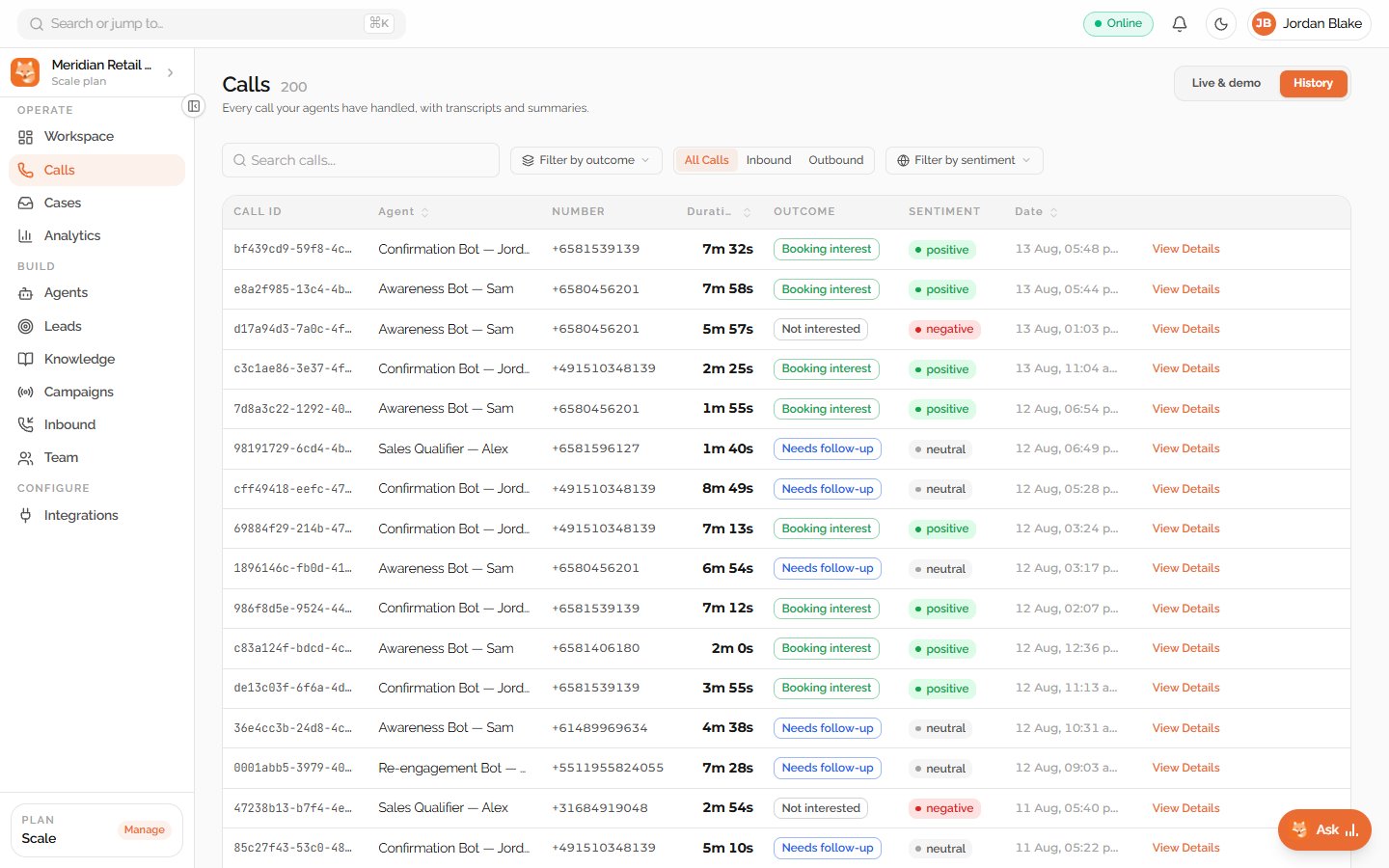
Task: Open the Knowledge book icon
Action: click(26, 359)
